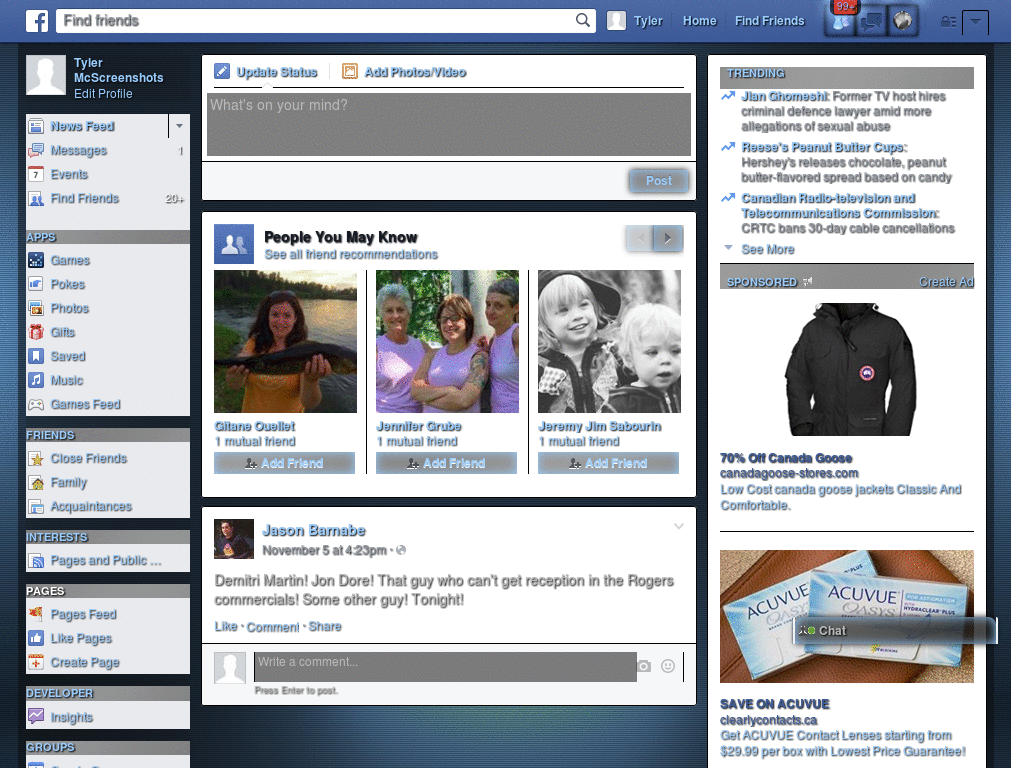Image resolution: width=1024 pixels, height=768 pixels.
Task: Share Jason Barnabe's post
Action: point(325,627)
